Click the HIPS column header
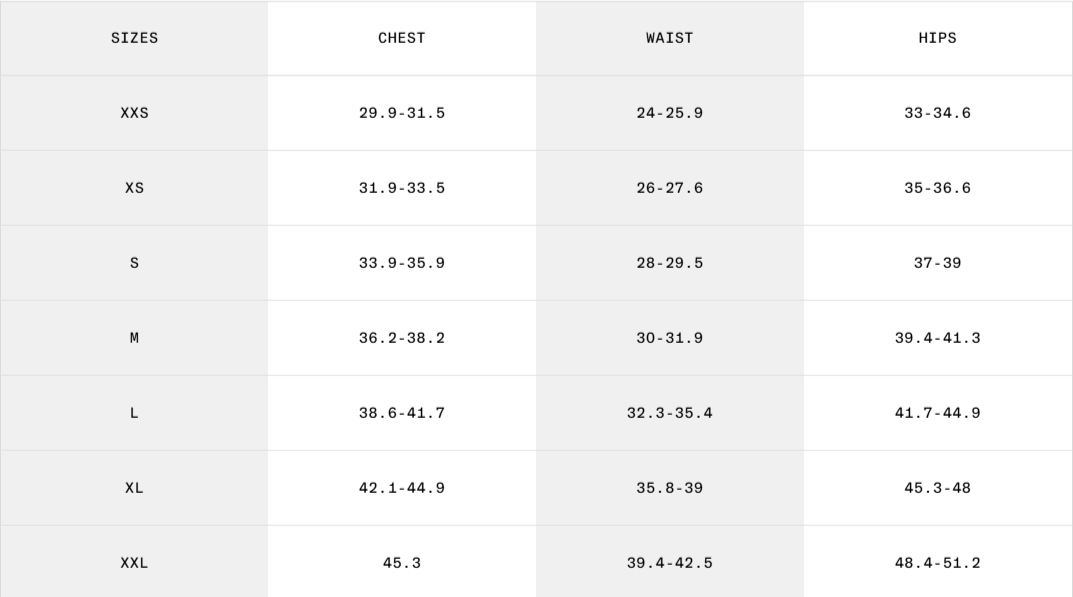 coord(937,38)
